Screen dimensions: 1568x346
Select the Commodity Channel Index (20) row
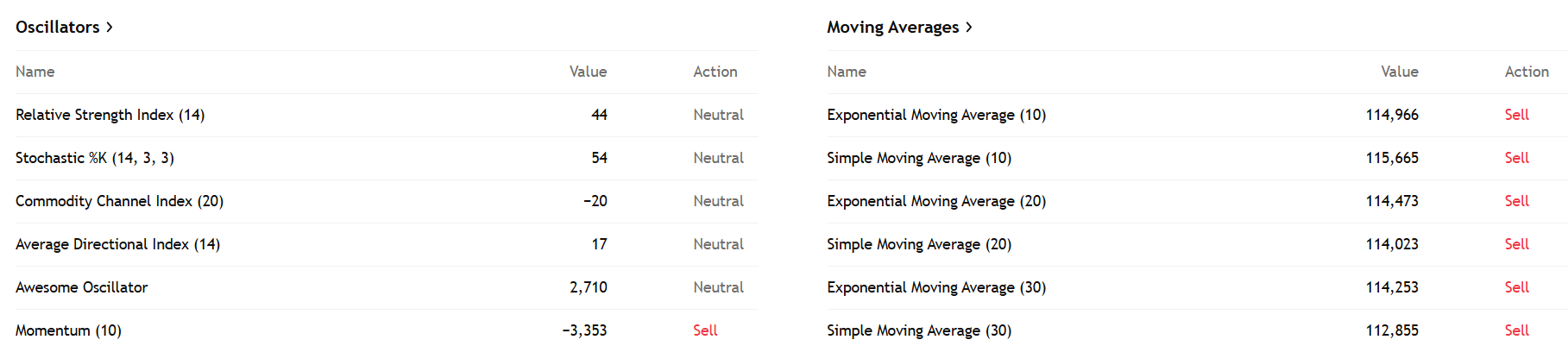click(387, 201)
